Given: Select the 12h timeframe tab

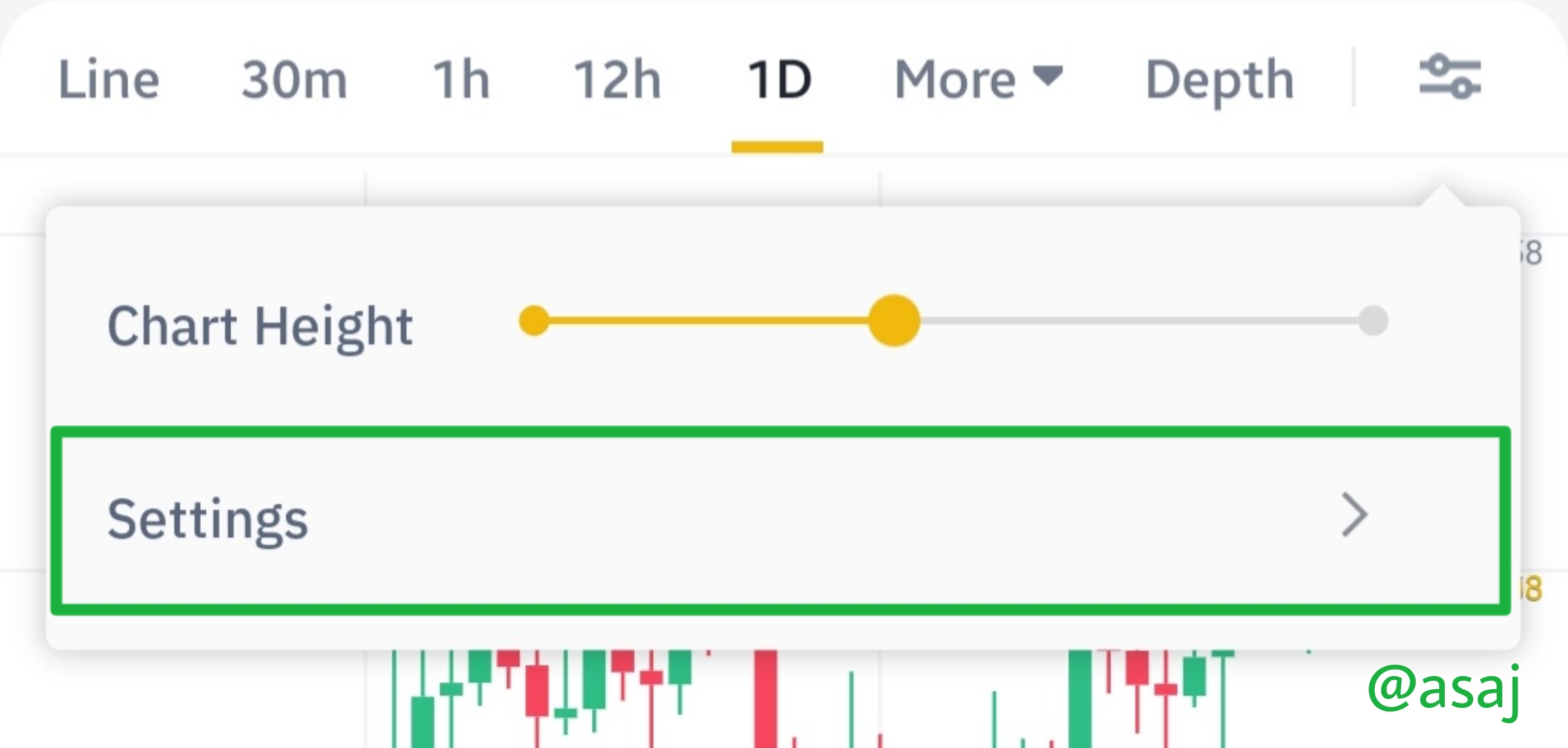Looking at the screenshot, I should click(617, 80).
